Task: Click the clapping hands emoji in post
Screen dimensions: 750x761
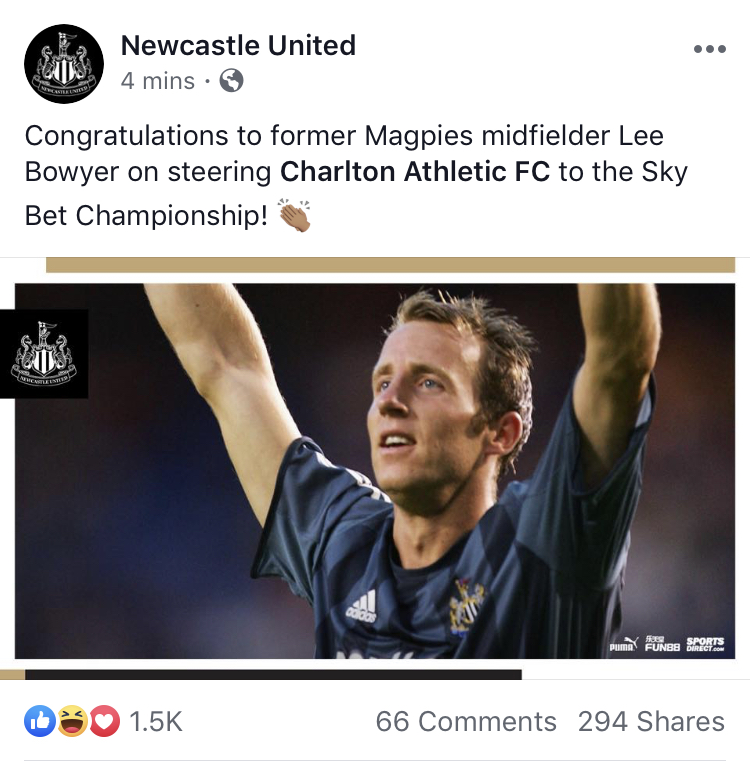Action: coord(294,215)
